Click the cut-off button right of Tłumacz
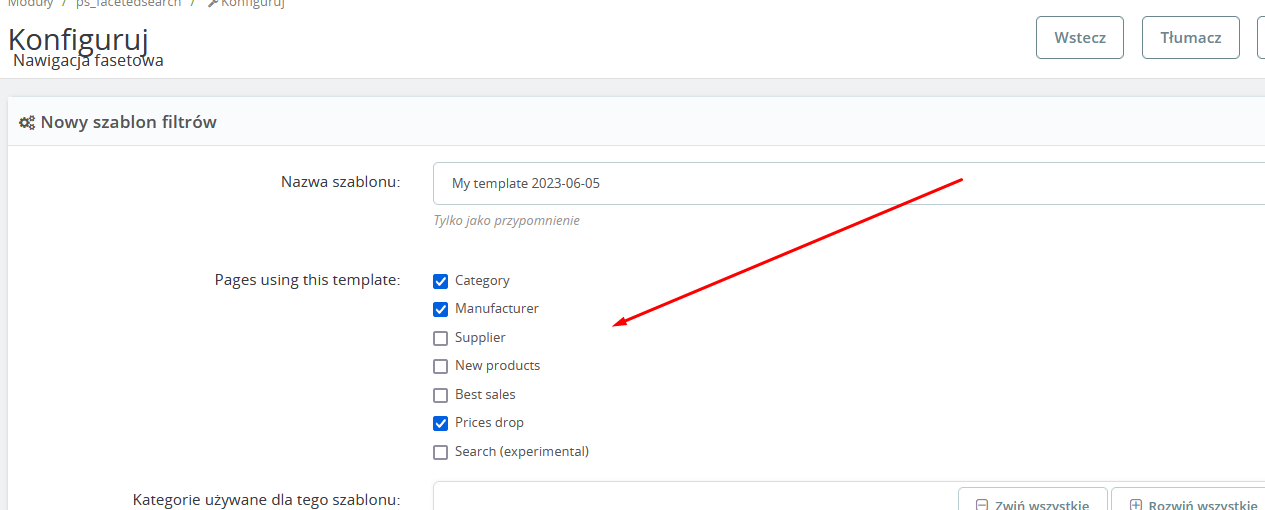Viewport: 1265px width, 510px height. (1261, 38)
